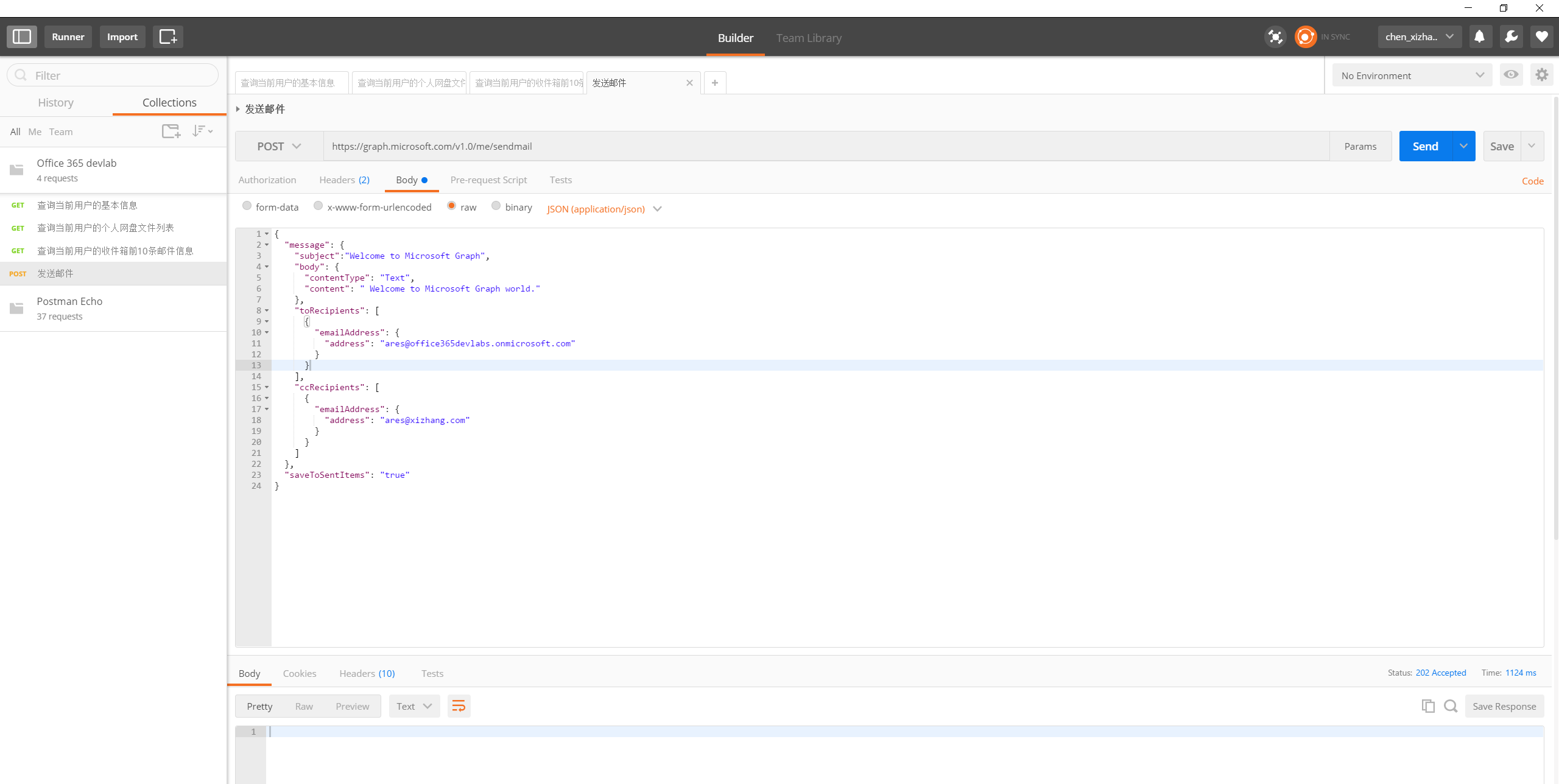Viewport: 1559px width, 784px height.
Task: Open the POST method dropdown
Action: click(279, 146)
